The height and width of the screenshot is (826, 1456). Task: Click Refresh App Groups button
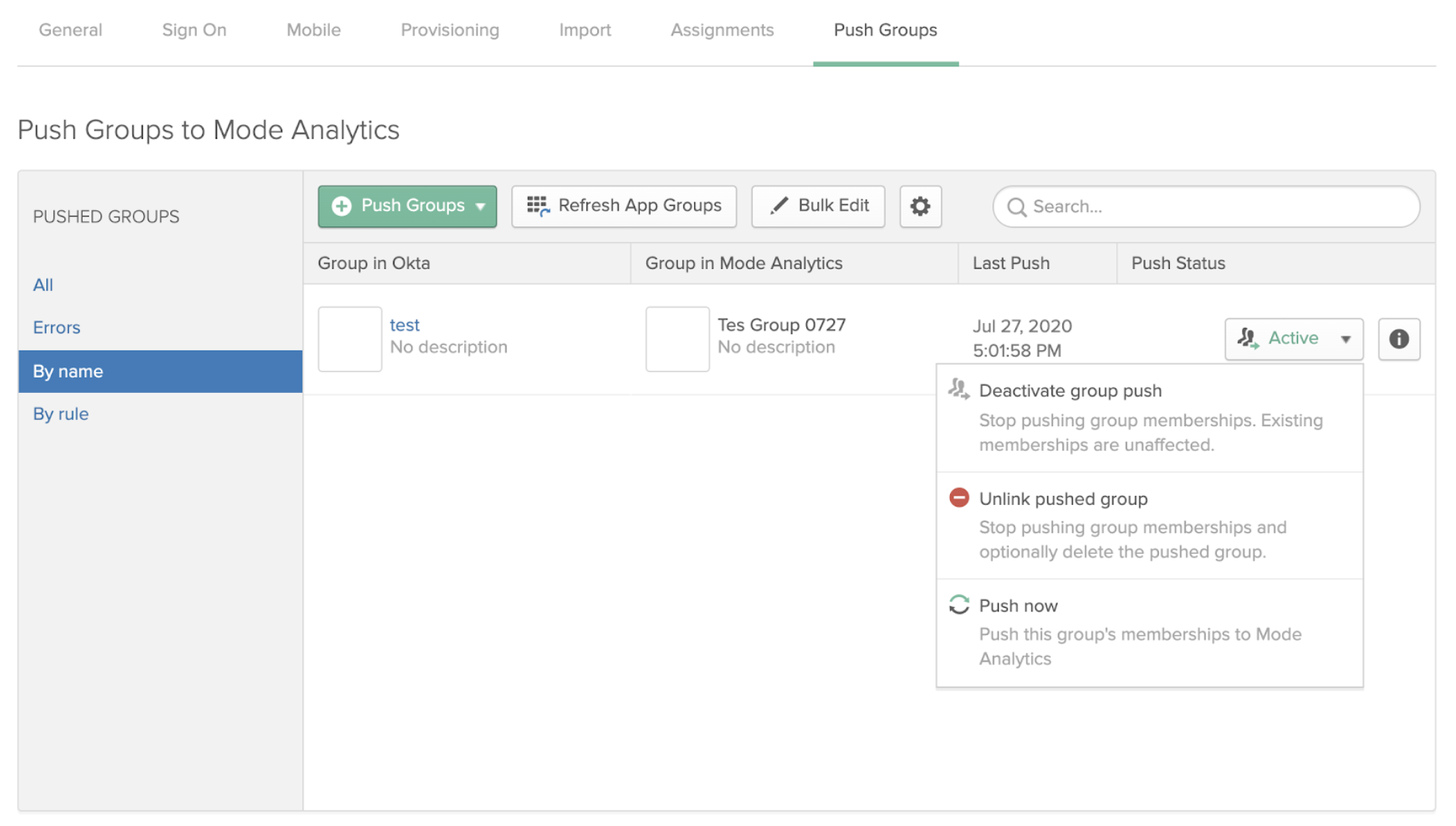(624, 206)
